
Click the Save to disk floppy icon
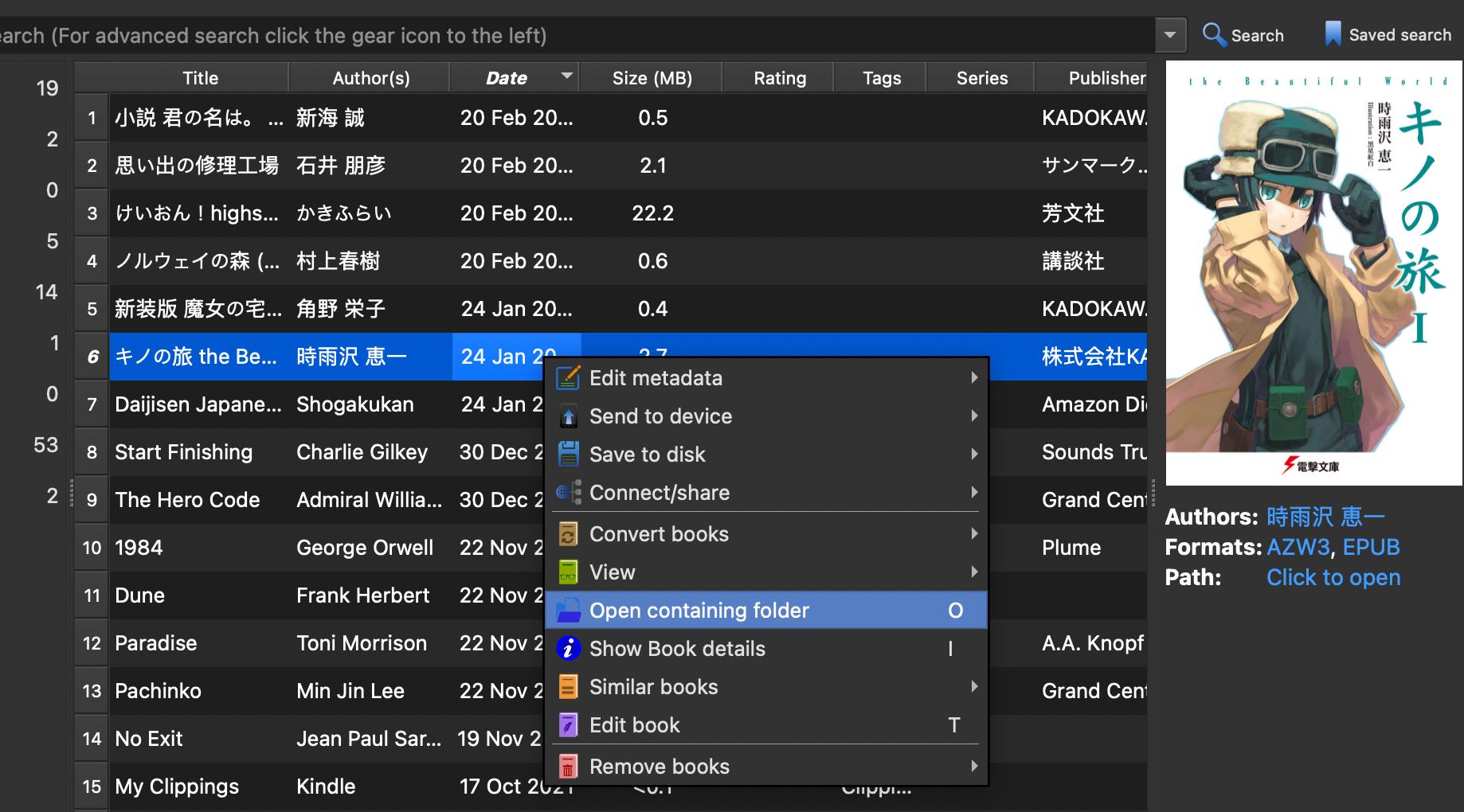568,455
